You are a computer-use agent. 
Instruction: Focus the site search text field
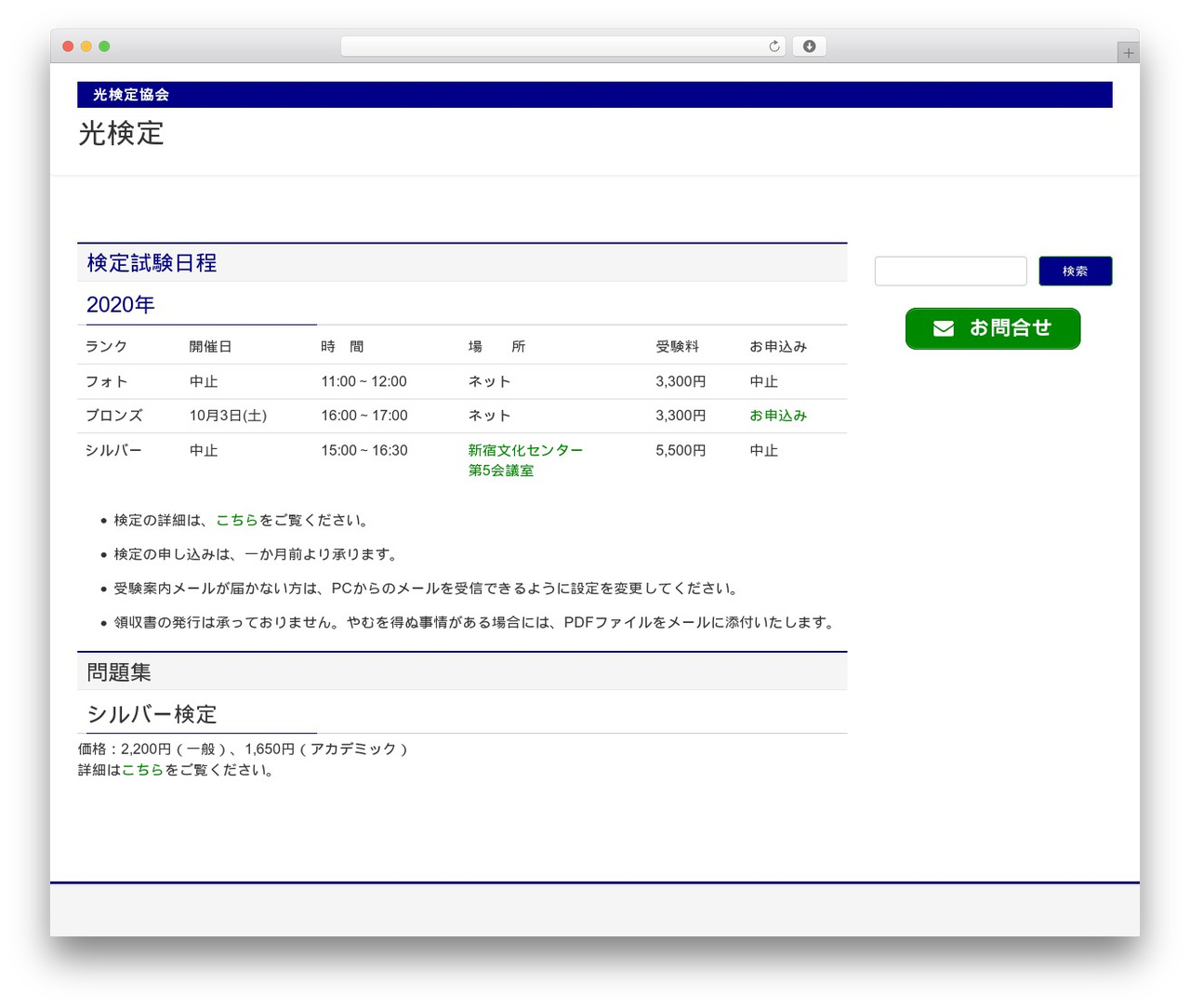950,271
